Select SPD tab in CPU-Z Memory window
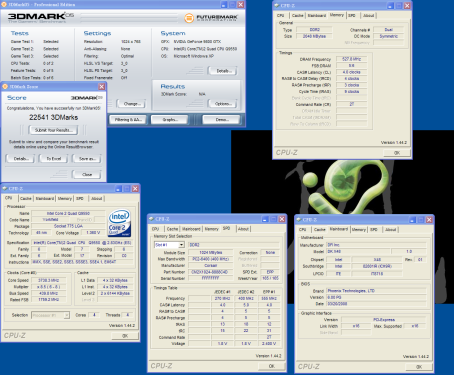The height and width of the screenshot is (375, 454). coord(352,15)
